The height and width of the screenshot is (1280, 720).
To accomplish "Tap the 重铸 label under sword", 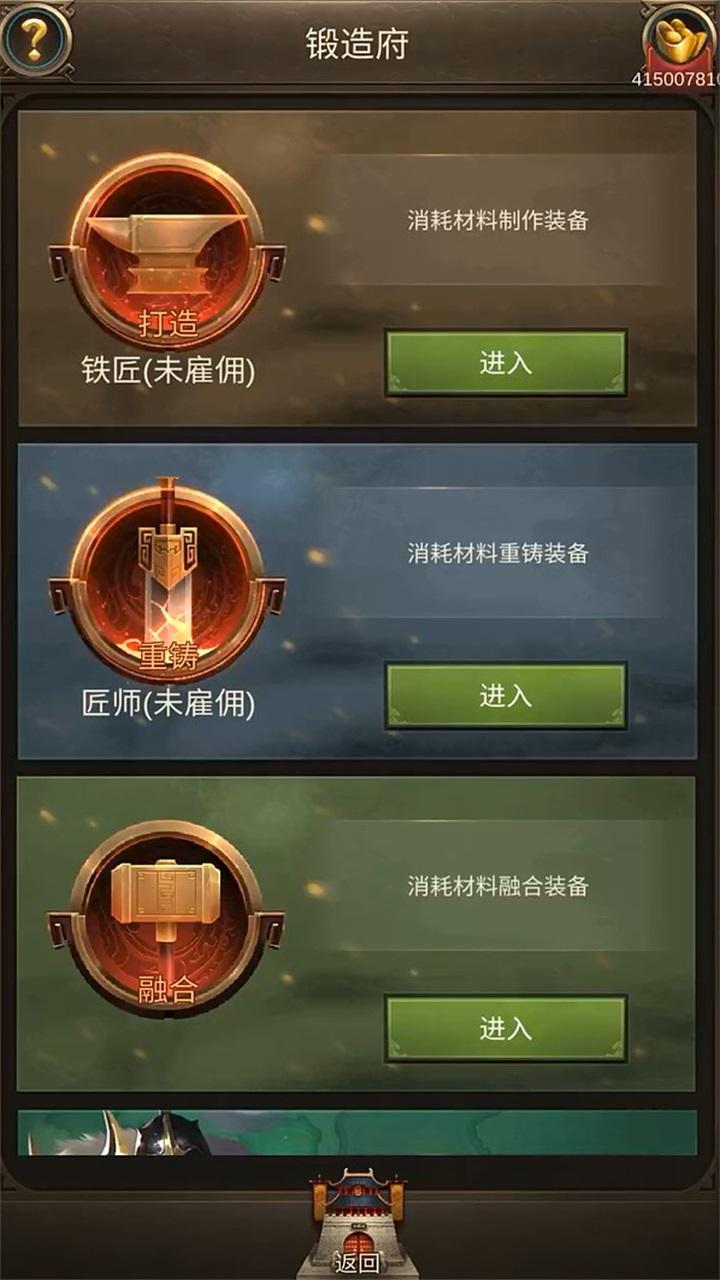I will [x=167, y=657].
